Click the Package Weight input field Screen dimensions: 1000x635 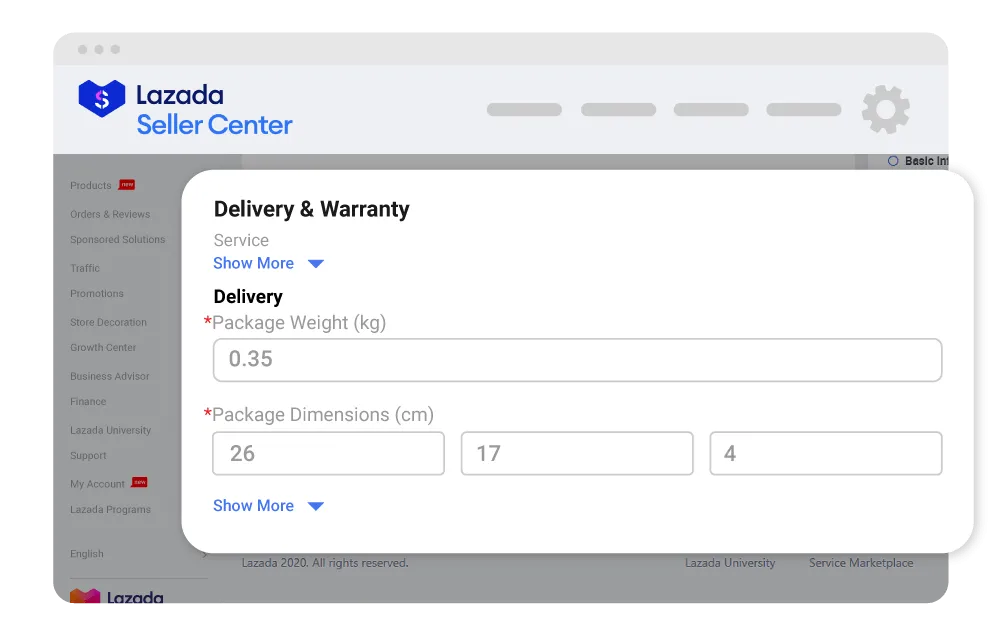point(577,360)
